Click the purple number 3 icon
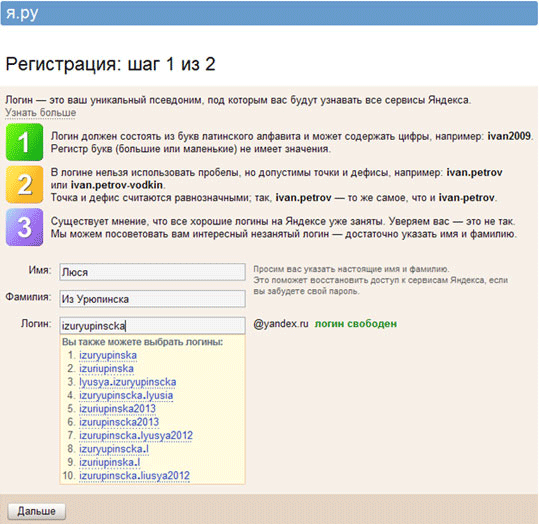The width and height of the screenshot is (539, 524). (x=24, y=227)
